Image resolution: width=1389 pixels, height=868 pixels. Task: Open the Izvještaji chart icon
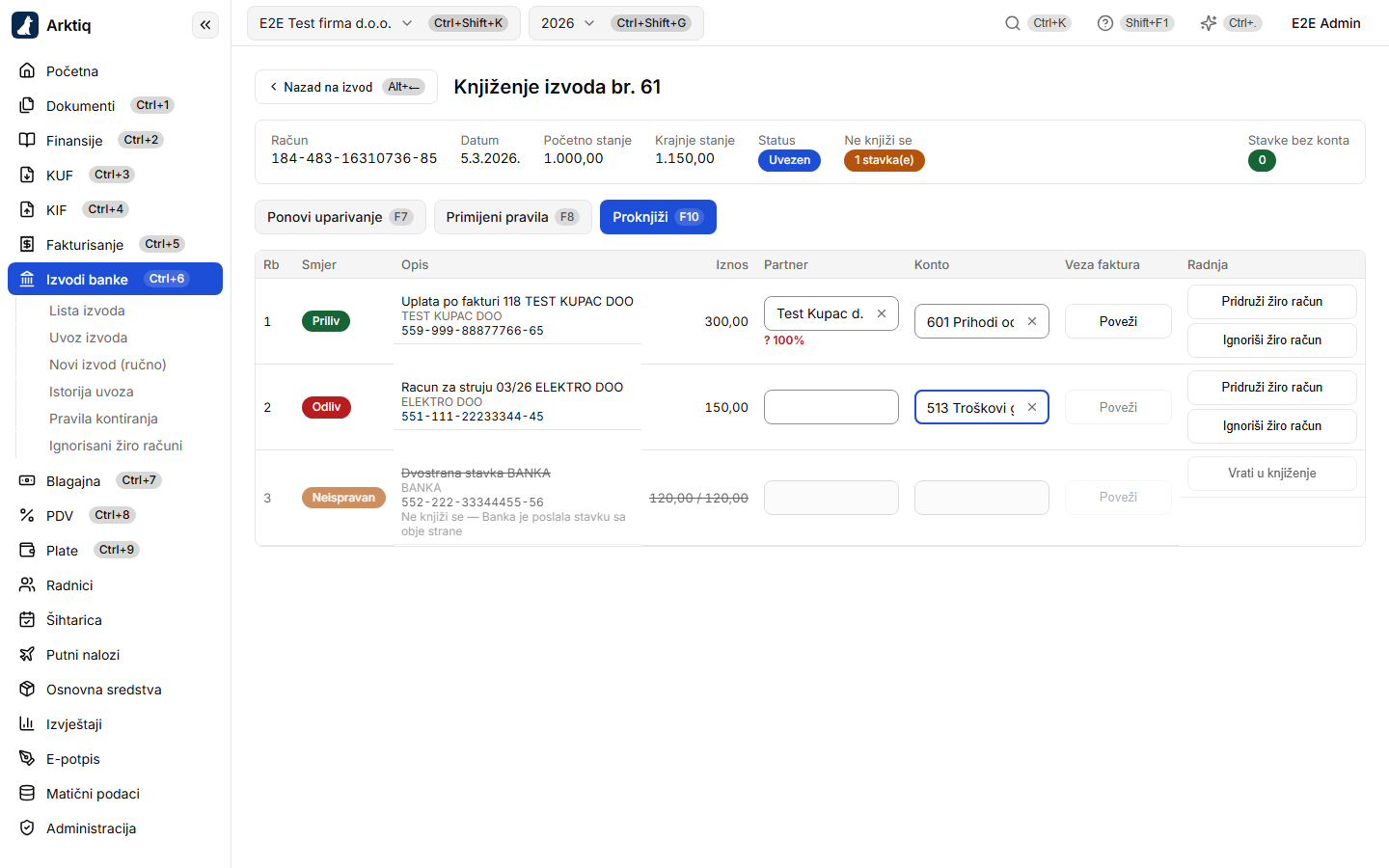click(x=27, y=723)
